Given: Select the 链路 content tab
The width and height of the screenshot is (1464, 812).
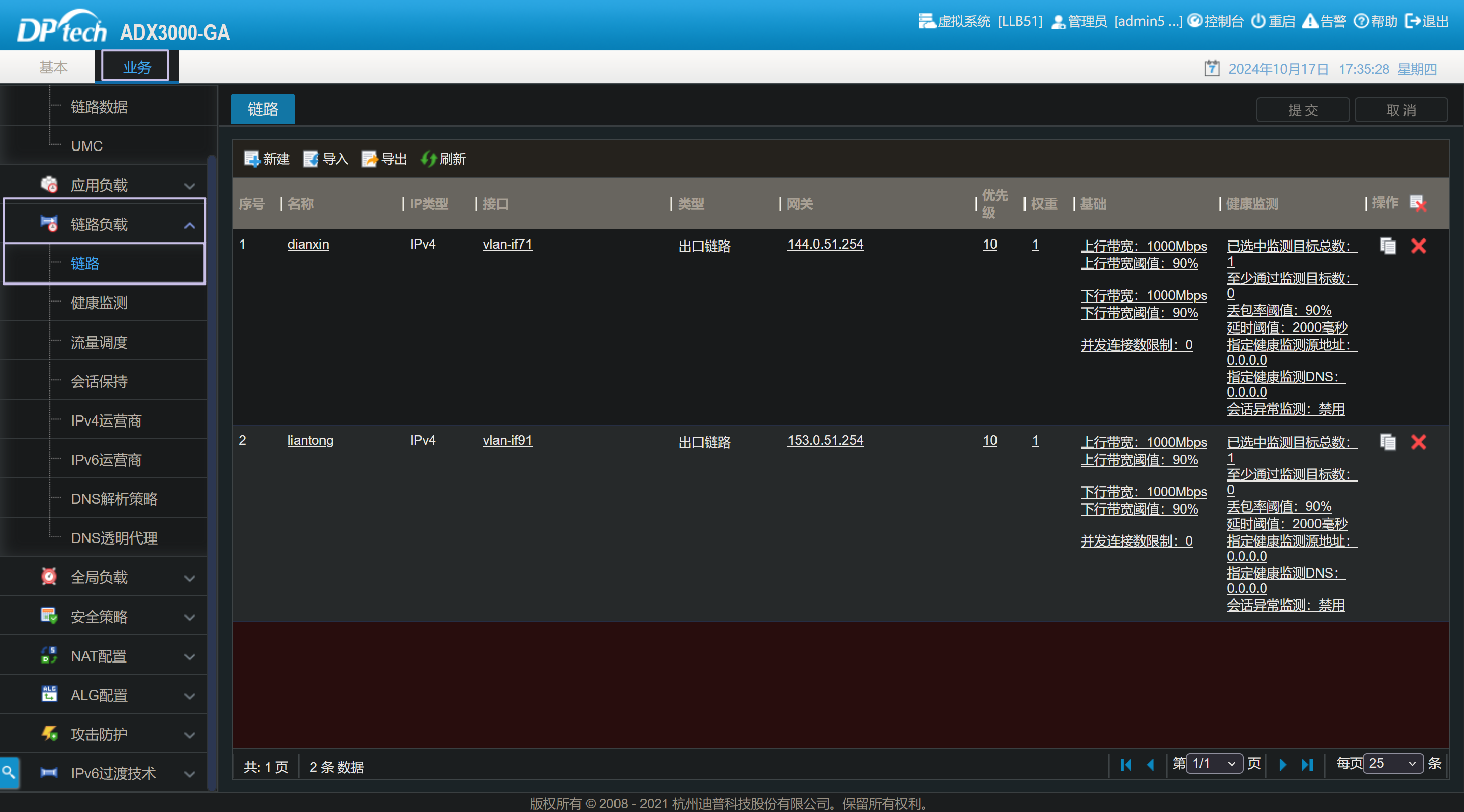Looking at the screenshot, I should [262, 108].
